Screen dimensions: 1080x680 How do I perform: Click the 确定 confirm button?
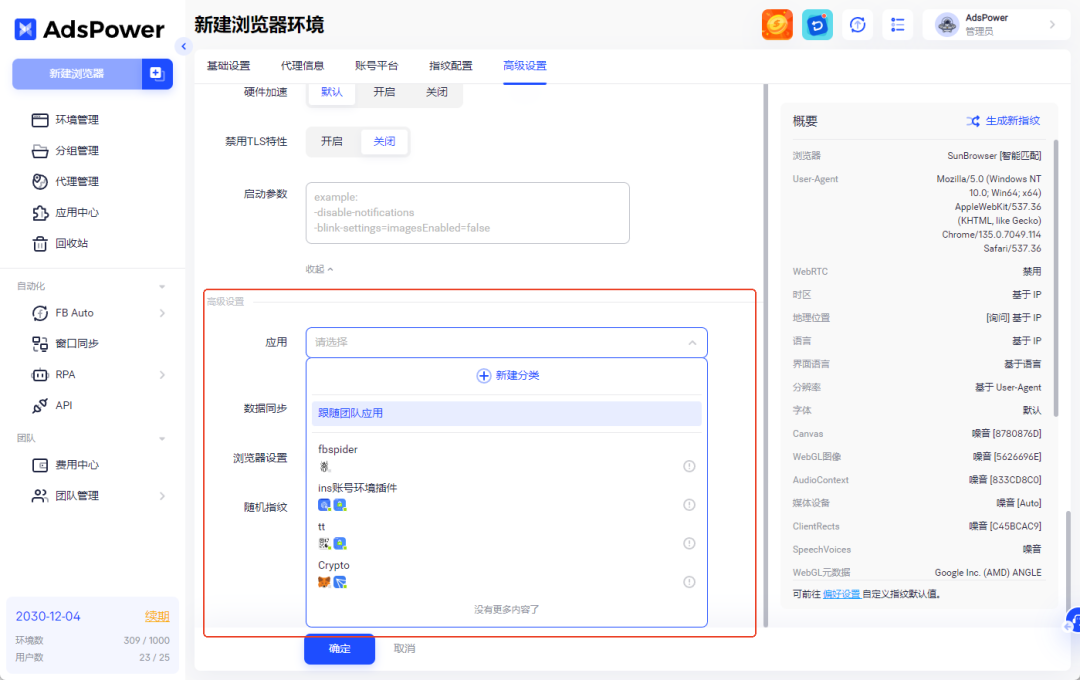tap(338, 649)
